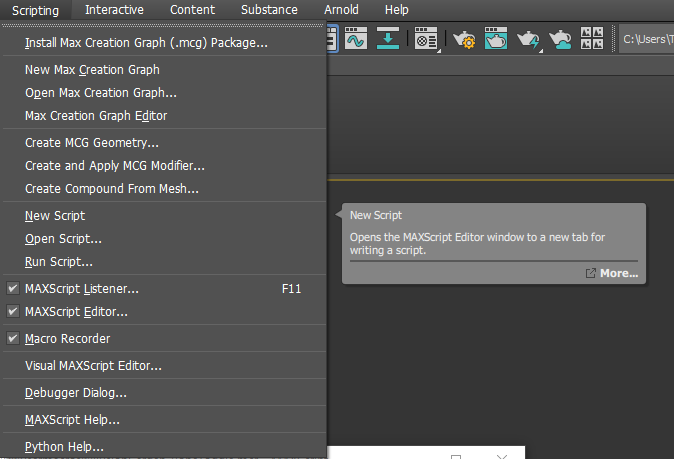Open the Substance menu
This screenshot has width=674, height=459.
[269, 9]
